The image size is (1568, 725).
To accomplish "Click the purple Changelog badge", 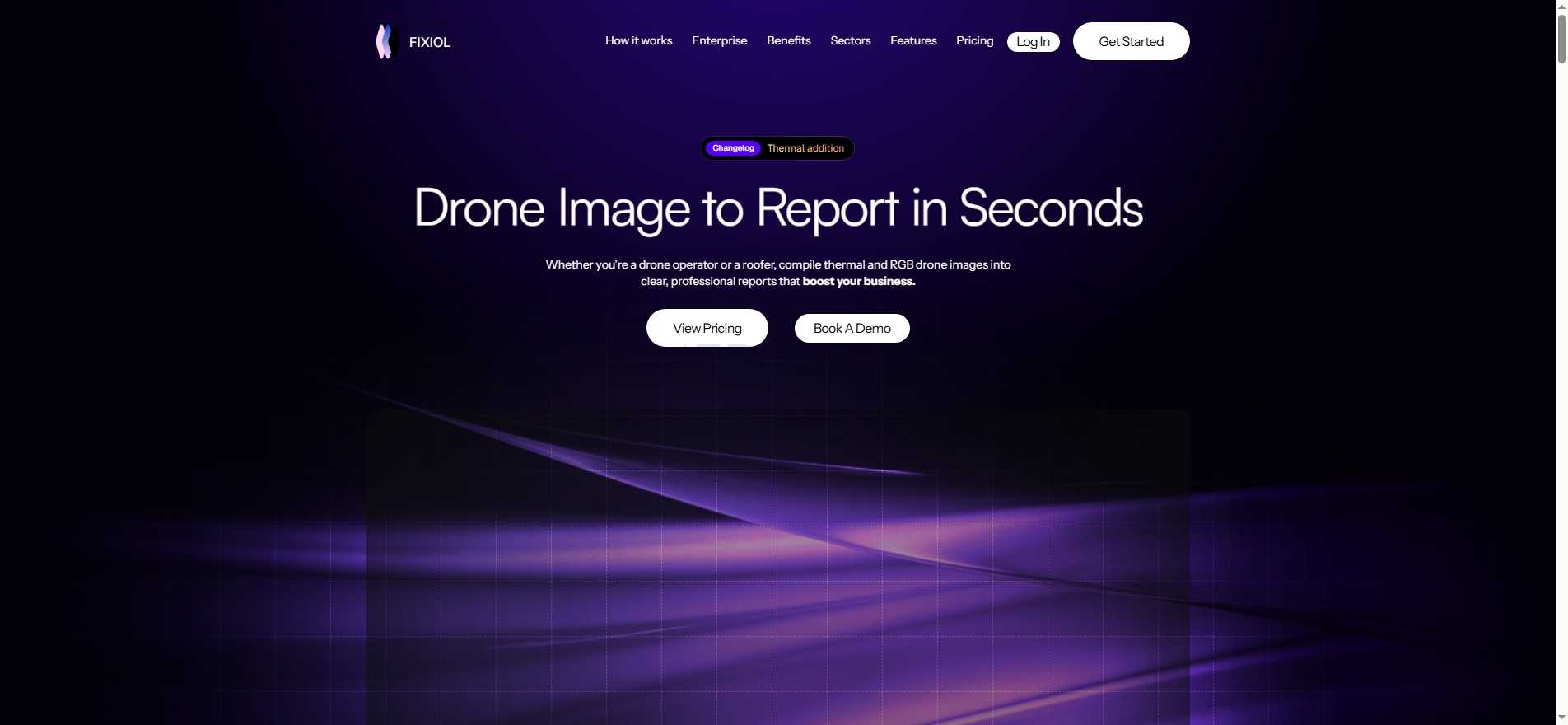I will (x=733, y=148).
